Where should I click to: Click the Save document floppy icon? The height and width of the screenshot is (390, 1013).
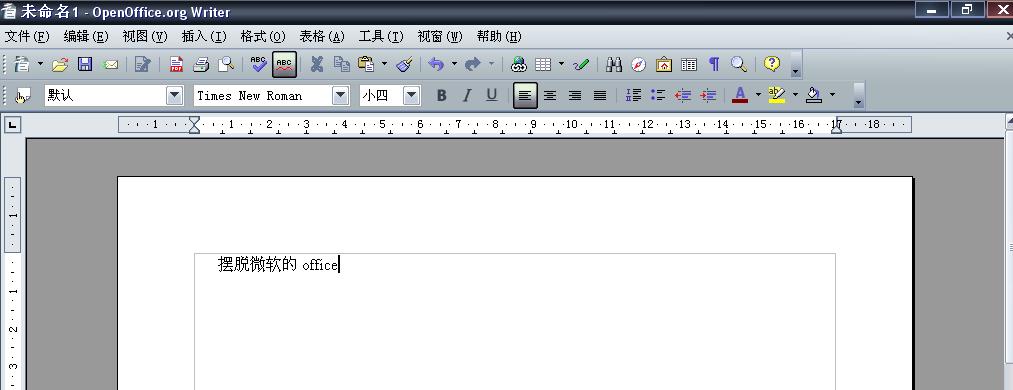(85, 64)
